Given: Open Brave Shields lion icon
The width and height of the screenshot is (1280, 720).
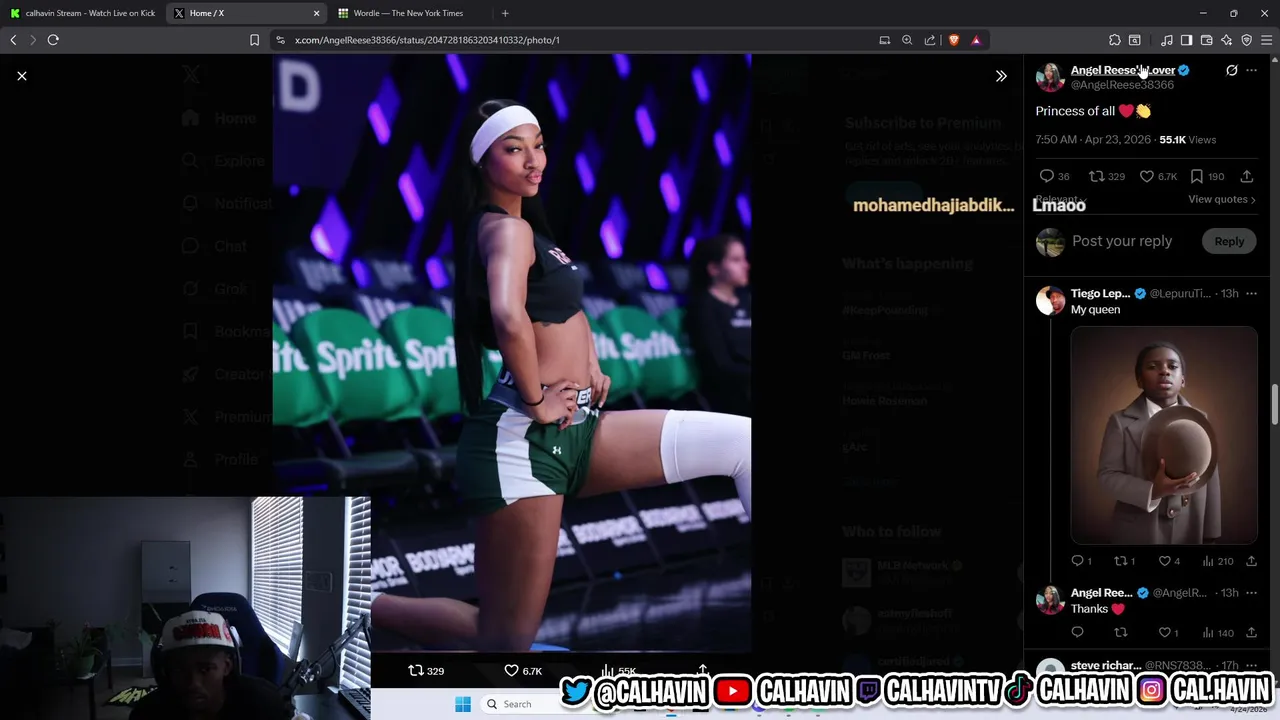Looking at the screenshot, I should 954,40.
